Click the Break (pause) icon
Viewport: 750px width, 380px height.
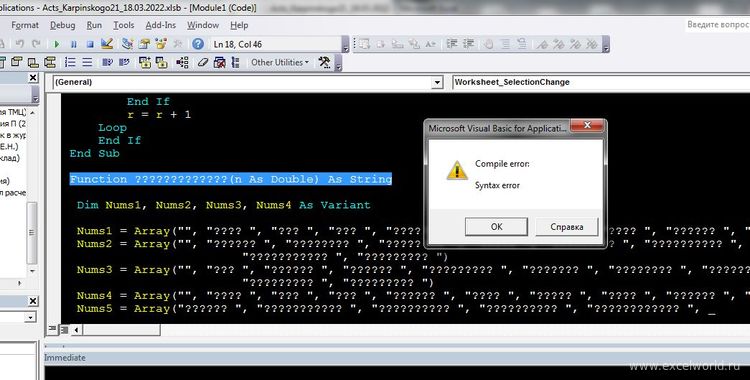click(x=74, y=44)
